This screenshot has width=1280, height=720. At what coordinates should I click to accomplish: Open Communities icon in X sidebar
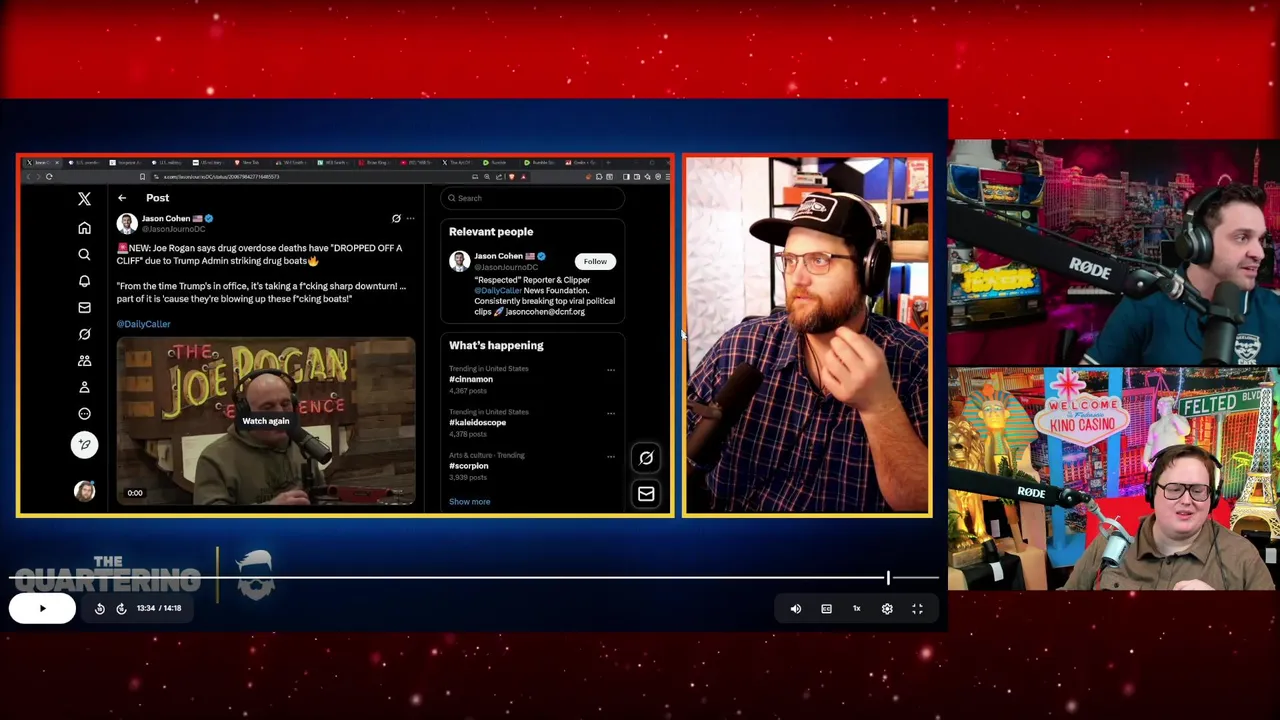coord(84,360)
